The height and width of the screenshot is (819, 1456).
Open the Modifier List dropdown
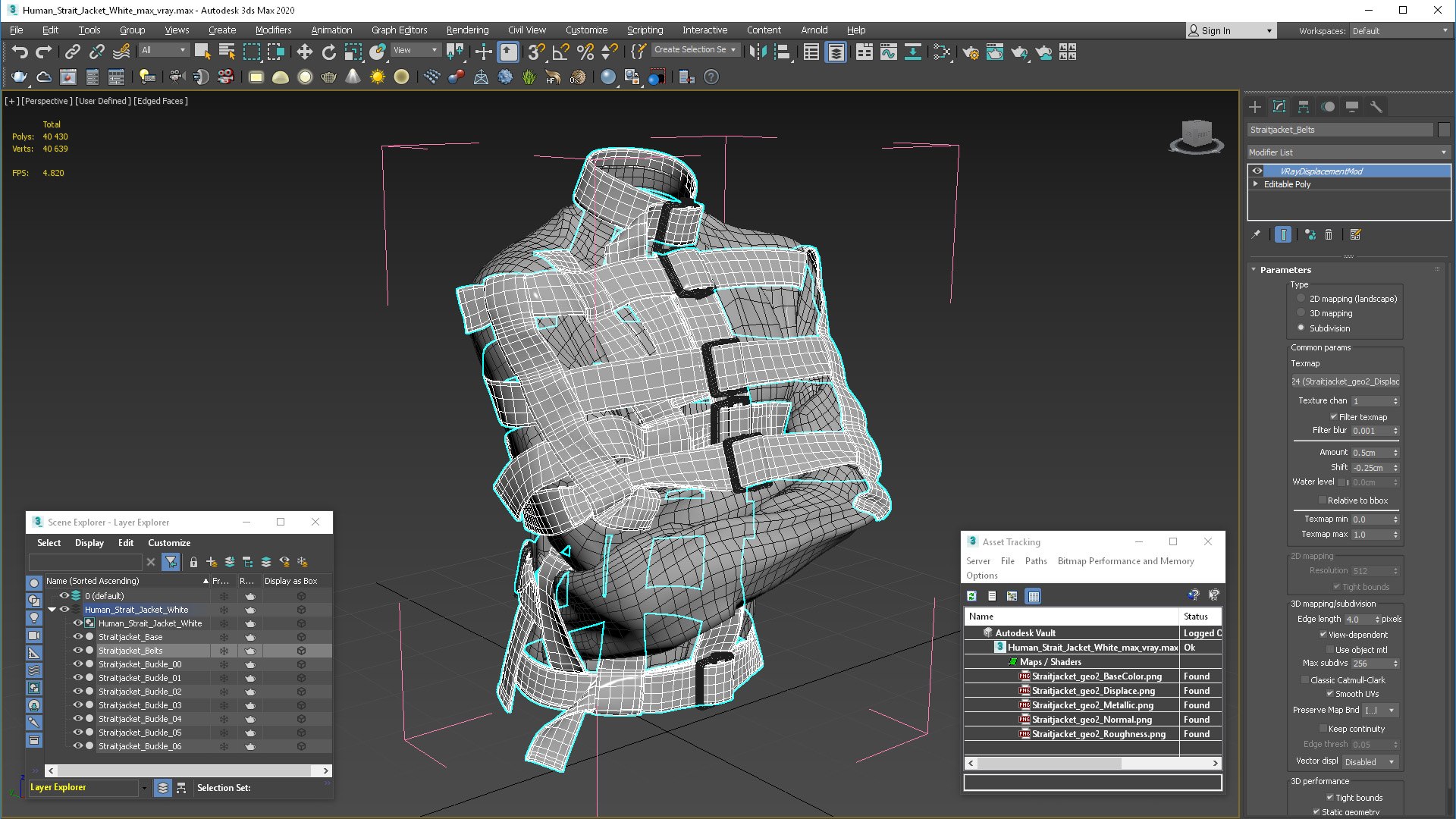tap(1348, 152)
